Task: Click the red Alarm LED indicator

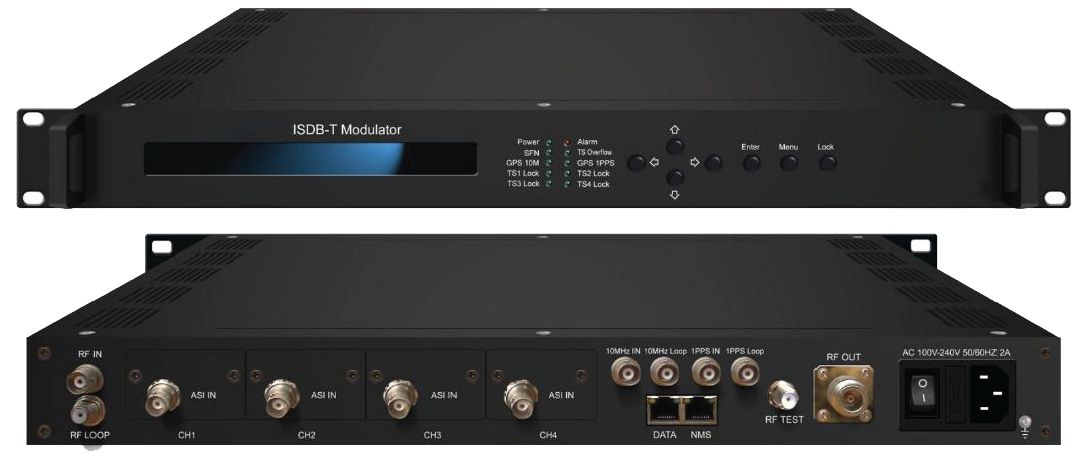Action: 566,142
